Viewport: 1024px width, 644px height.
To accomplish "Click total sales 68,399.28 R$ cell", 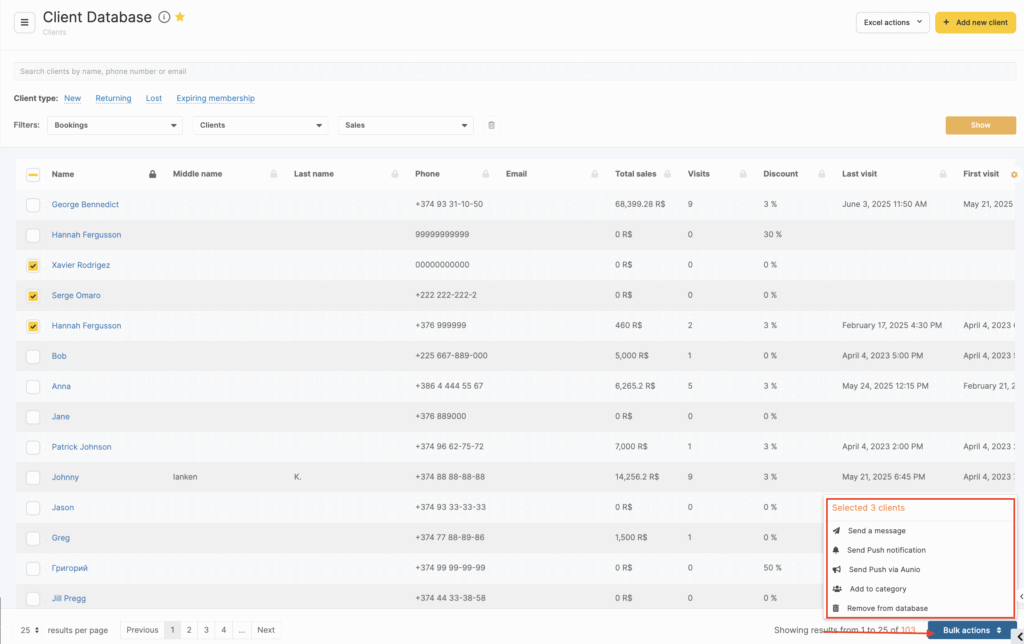I will [x=640, y=204].
